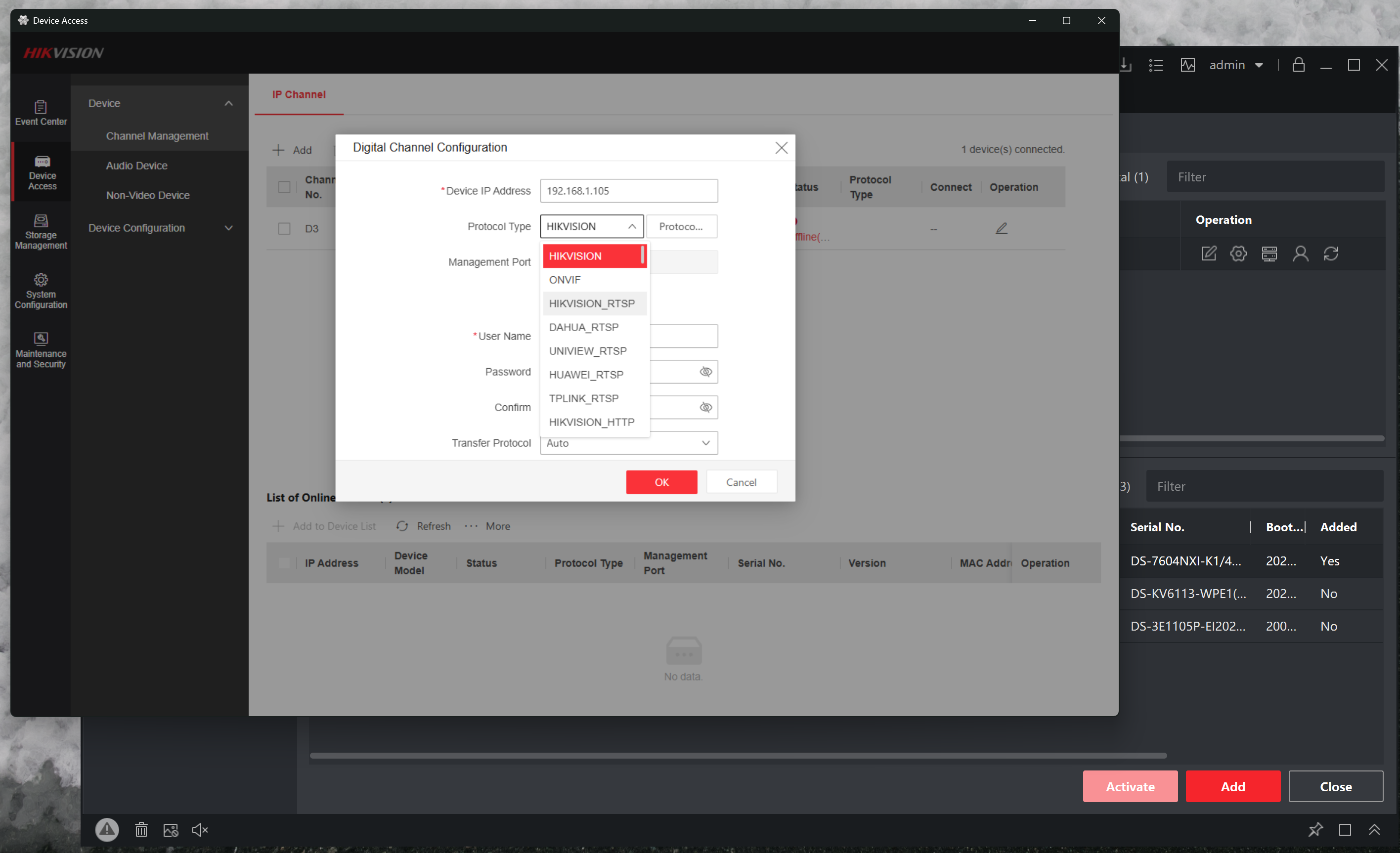The width and height of the screenshot is (1400, 853).
Task: Open the Transfer Protocol dropdown
Action: pyautogui.click(x=628, y=443)
